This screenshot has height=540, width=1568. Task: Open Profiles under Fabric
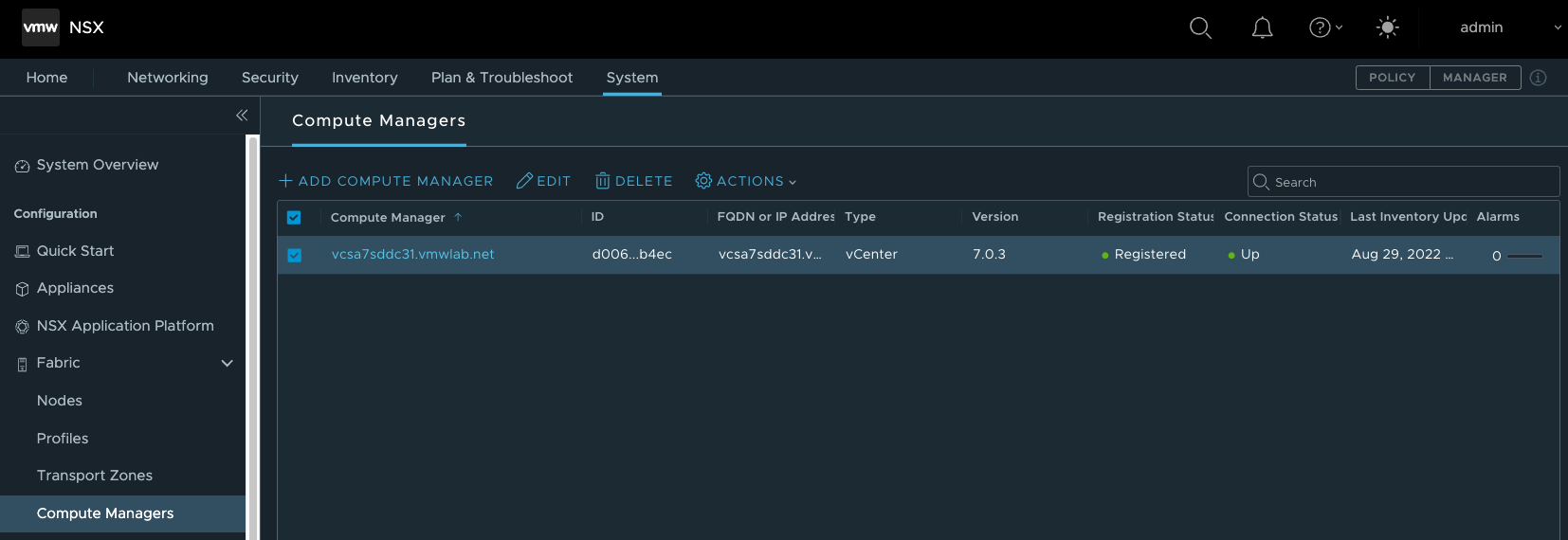[x=63, y=439]
